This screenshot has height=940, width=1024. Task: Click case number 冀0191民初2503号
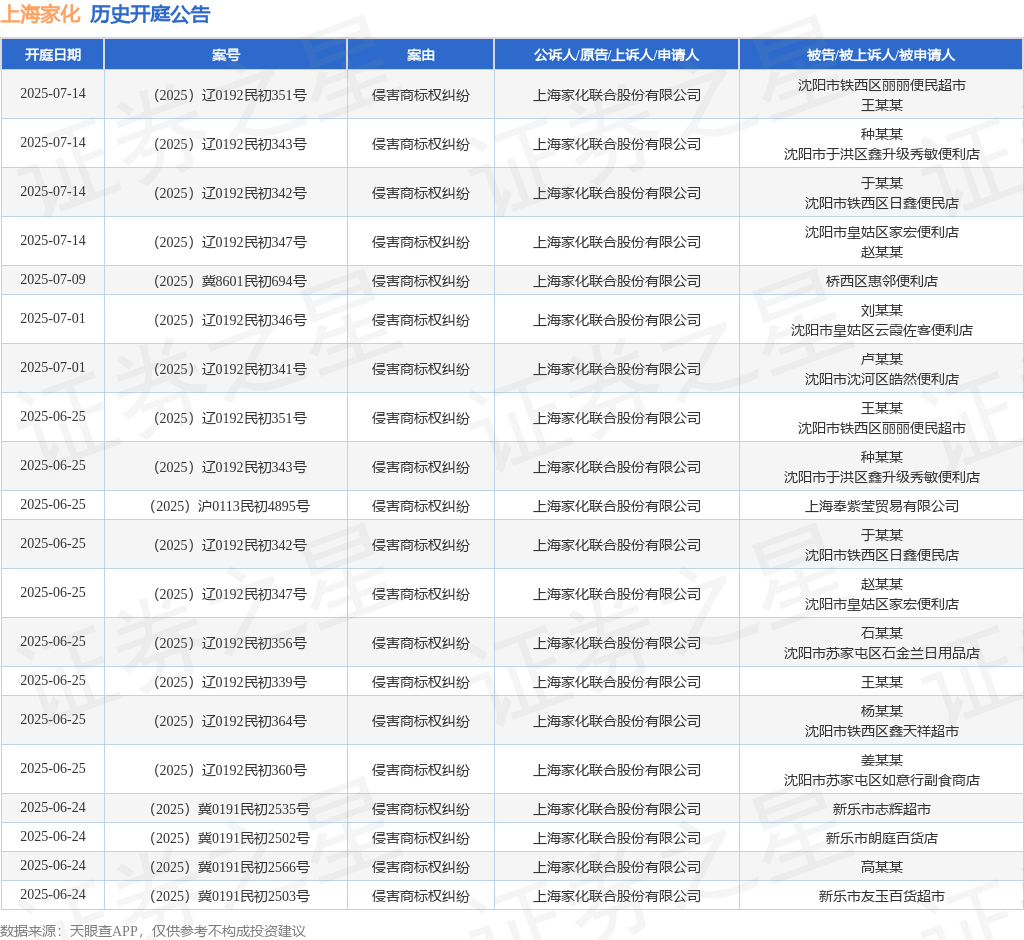click(230, 896)
